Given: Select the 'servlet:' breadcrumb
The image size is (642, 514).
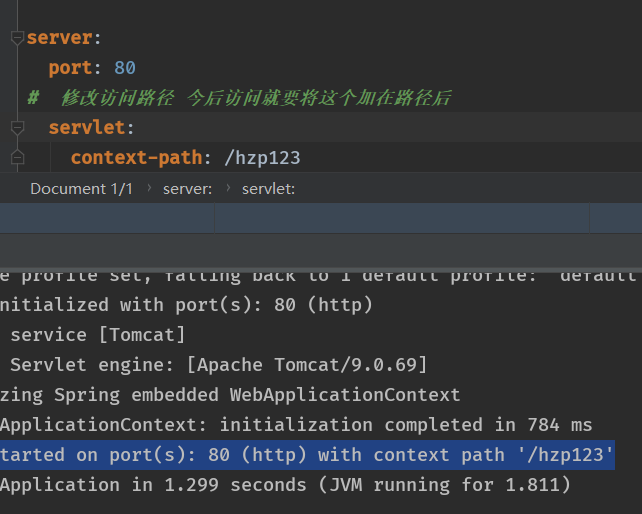Looking at the screenshot, I should tap(268, 188).
